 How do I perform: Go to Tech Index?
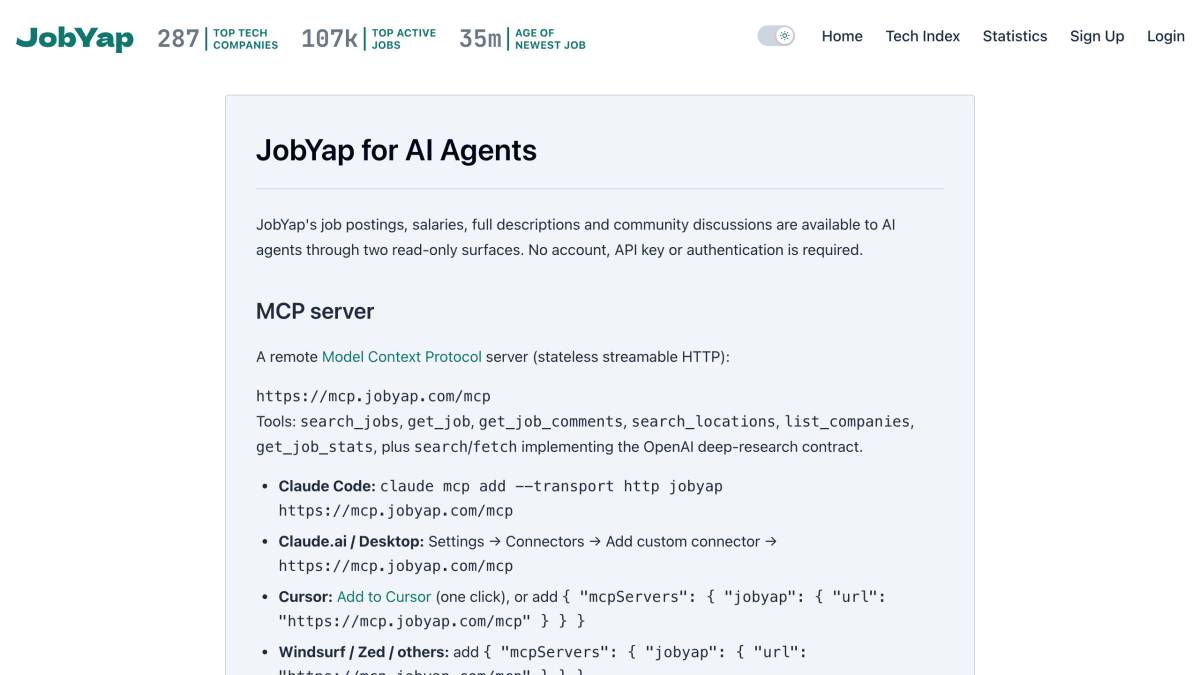[x=922, y=36]
